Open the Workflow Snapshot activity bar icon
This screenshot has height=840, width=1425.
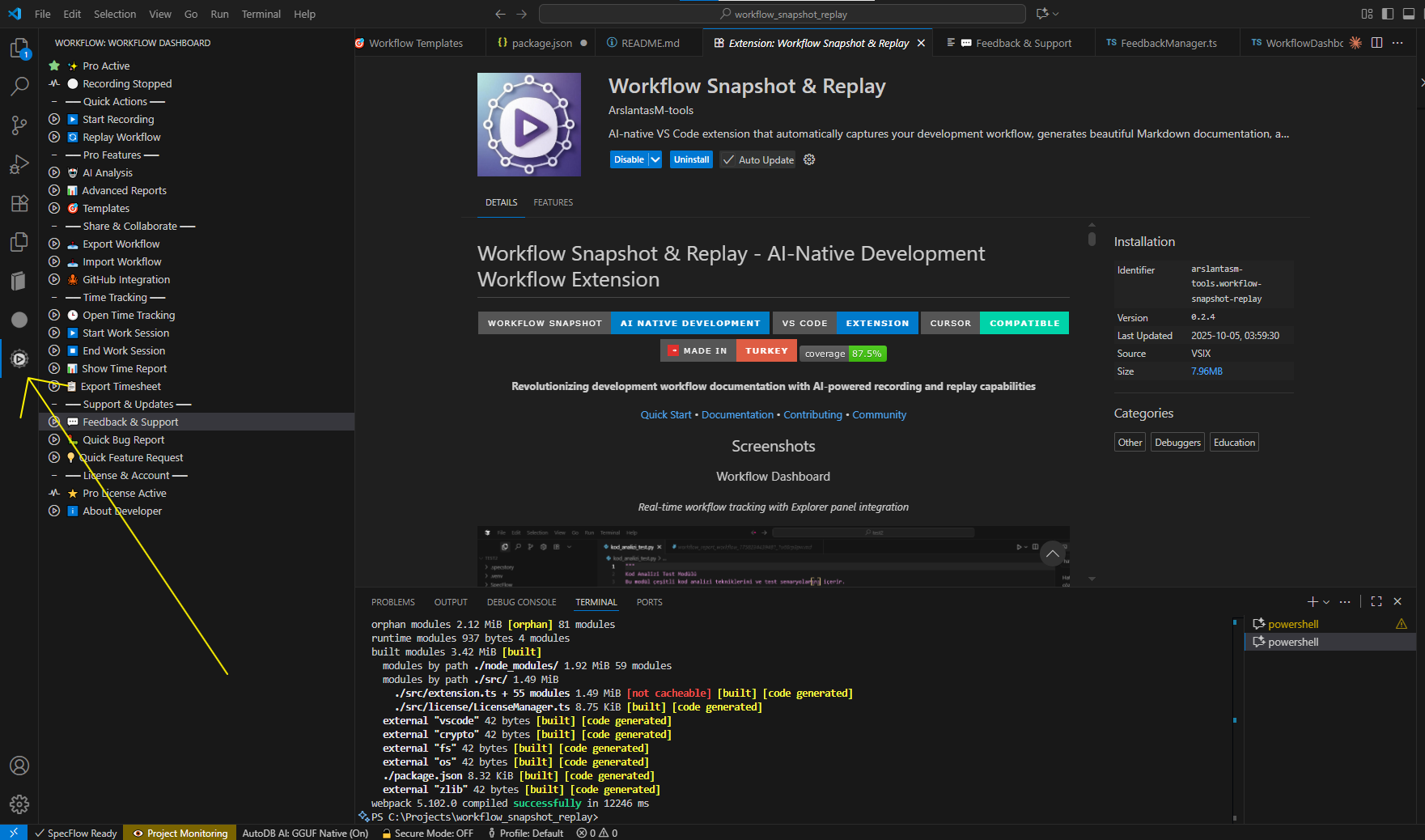pyautogui.click(x=19, y=358)
